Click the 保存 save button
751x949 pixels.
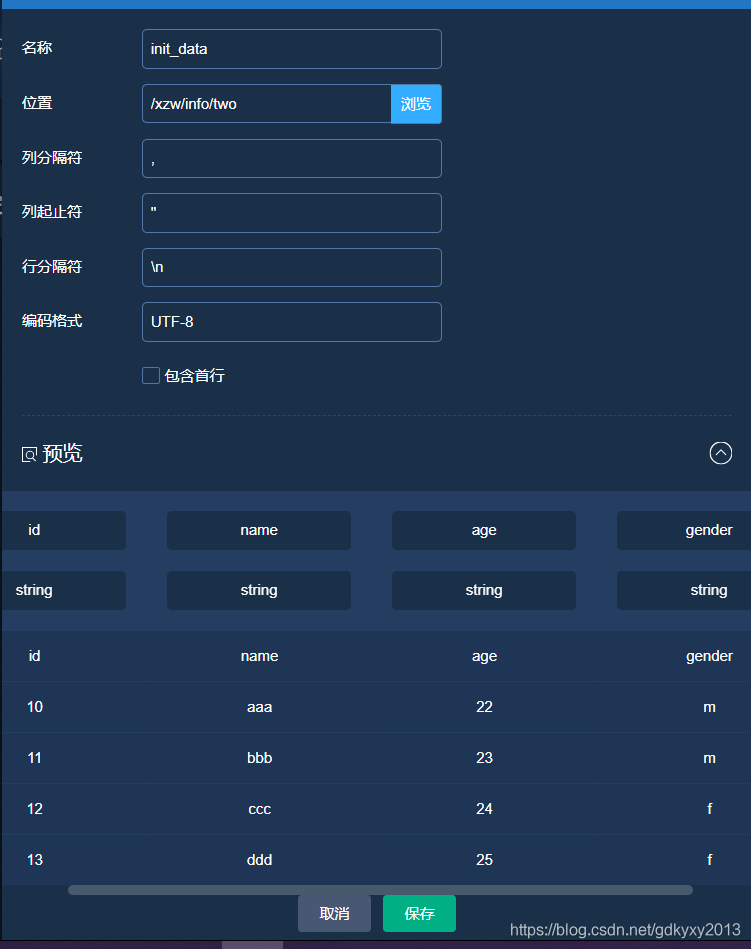coord(419,913)
